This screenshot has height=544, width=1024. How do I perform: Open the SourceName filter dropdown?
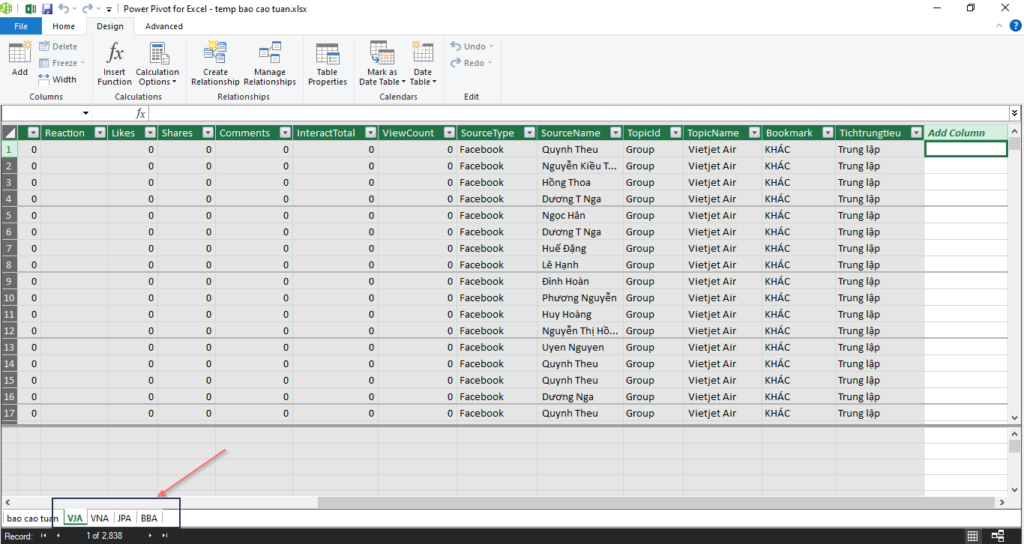pyautogui.click(x=615, y=133)
